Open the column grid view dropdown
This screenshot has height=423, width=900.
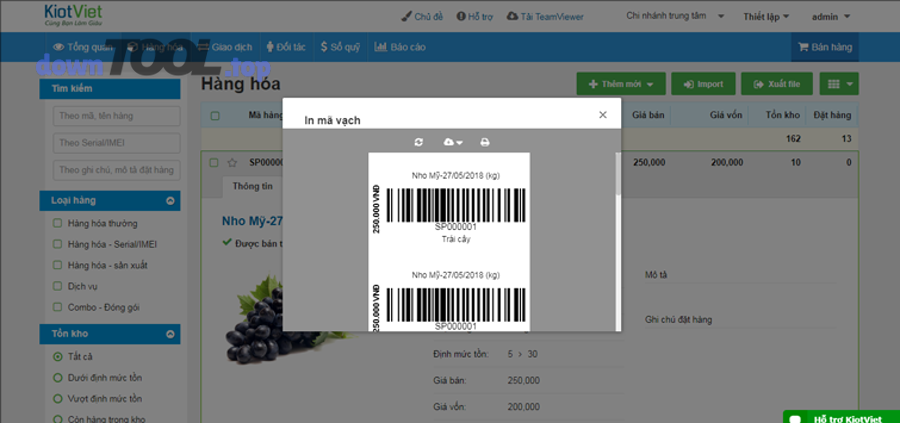pos(839,84)
